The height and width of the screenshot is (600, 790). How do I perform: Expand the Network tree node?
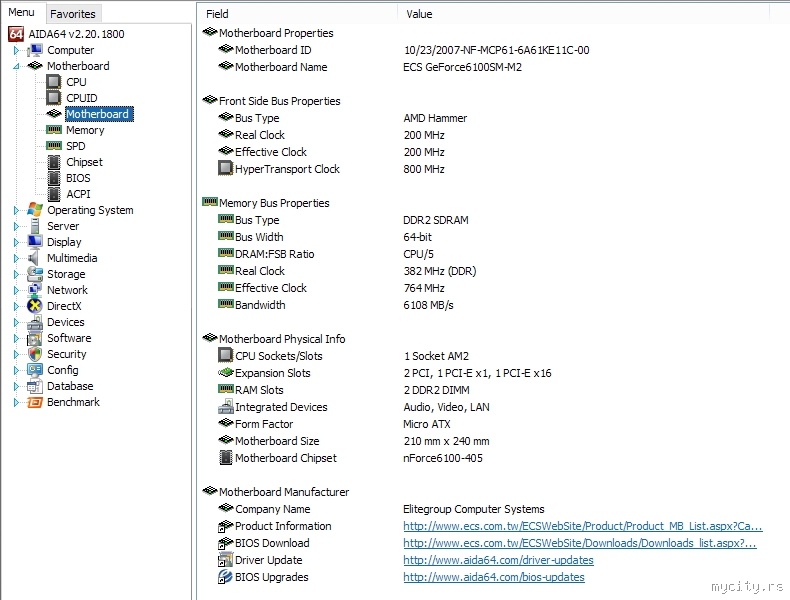pyautogui.click(x=16, y=290)
